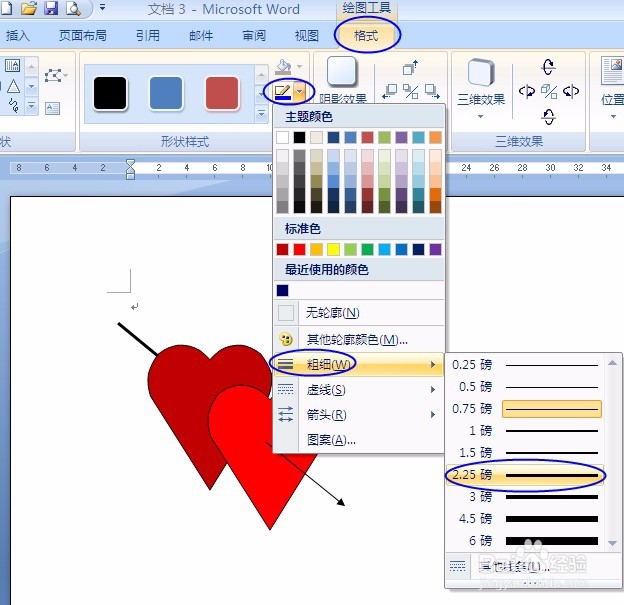Open the shape outline dropdown arrow

tap(300, 92)
